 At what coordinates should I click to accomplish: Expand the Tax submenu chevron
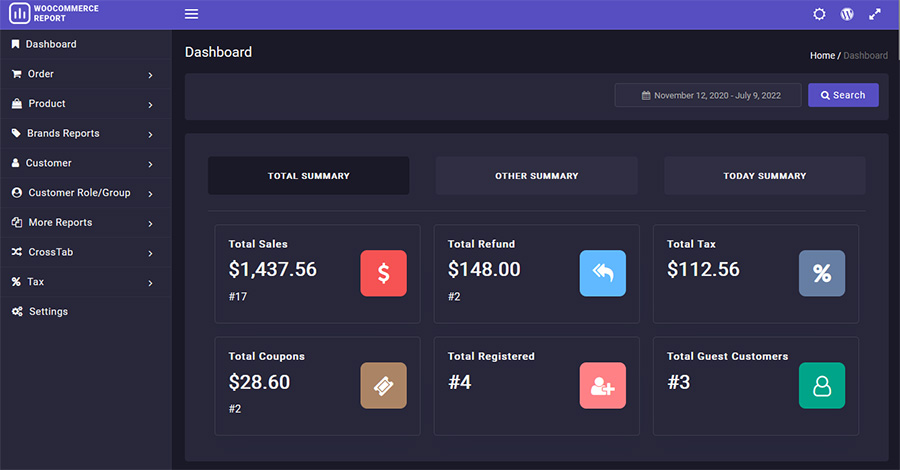[x=150, y=283]
